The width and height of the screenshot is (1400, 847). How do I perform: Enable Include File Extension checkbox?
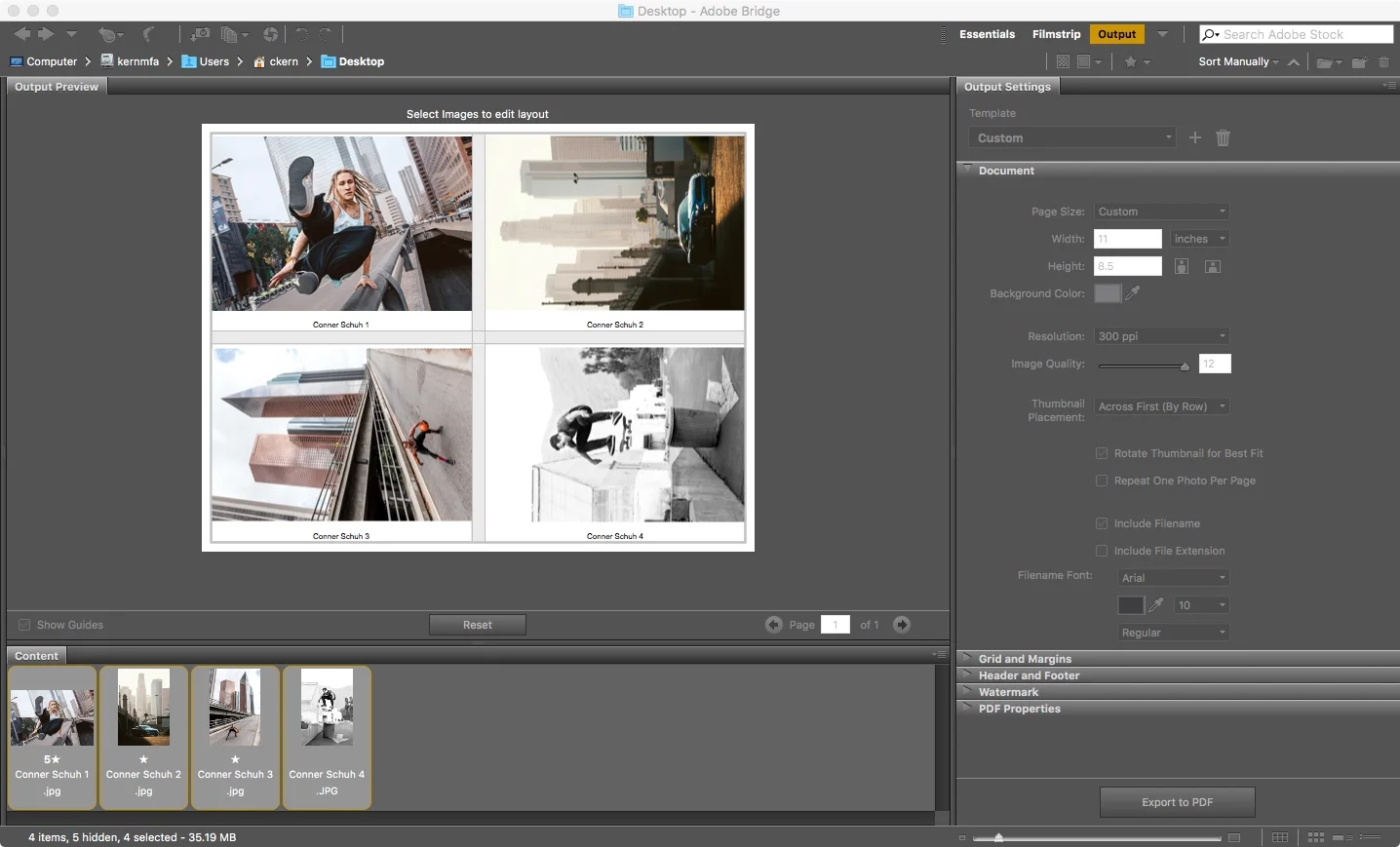click(1102, 551)
